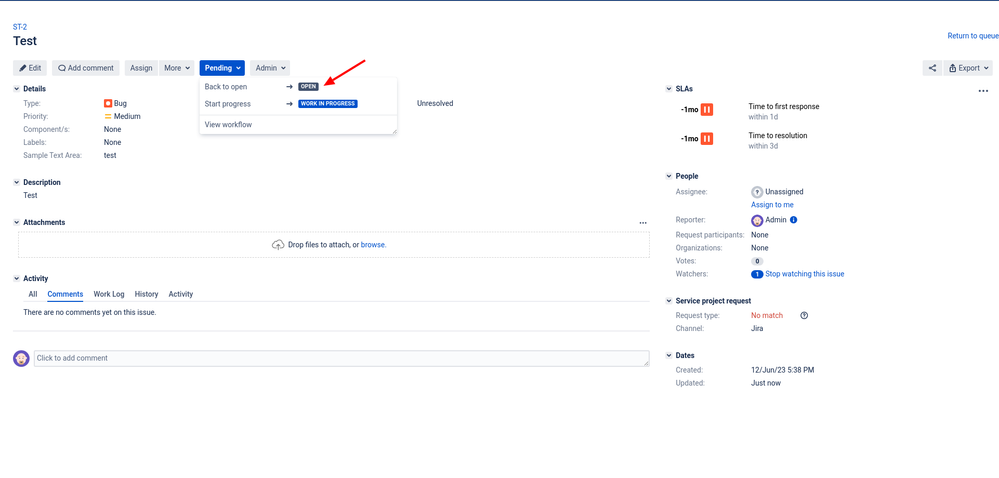Click the issue title 'Test'

[25, 41]
